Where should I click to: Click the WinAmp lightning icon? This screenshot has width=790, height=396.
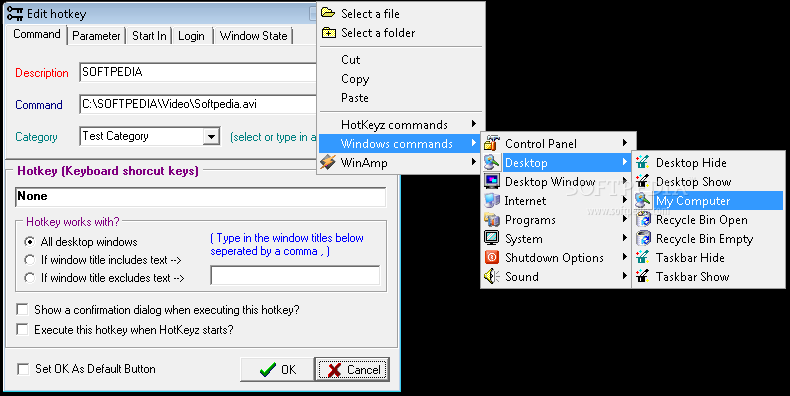click(328, 162)
